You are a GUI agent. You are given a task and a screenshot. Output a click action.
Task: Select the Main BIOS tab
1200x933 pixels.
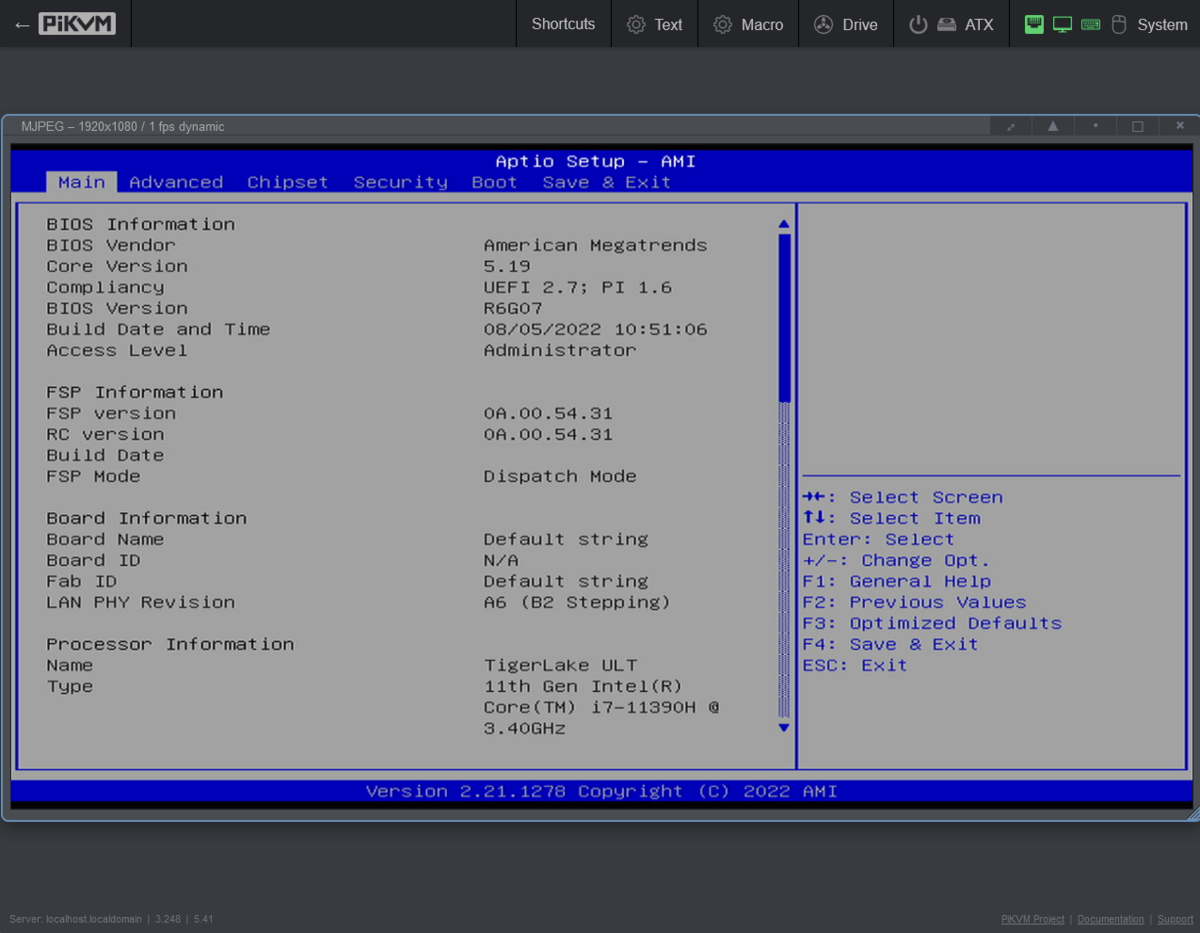coord(81,182)
